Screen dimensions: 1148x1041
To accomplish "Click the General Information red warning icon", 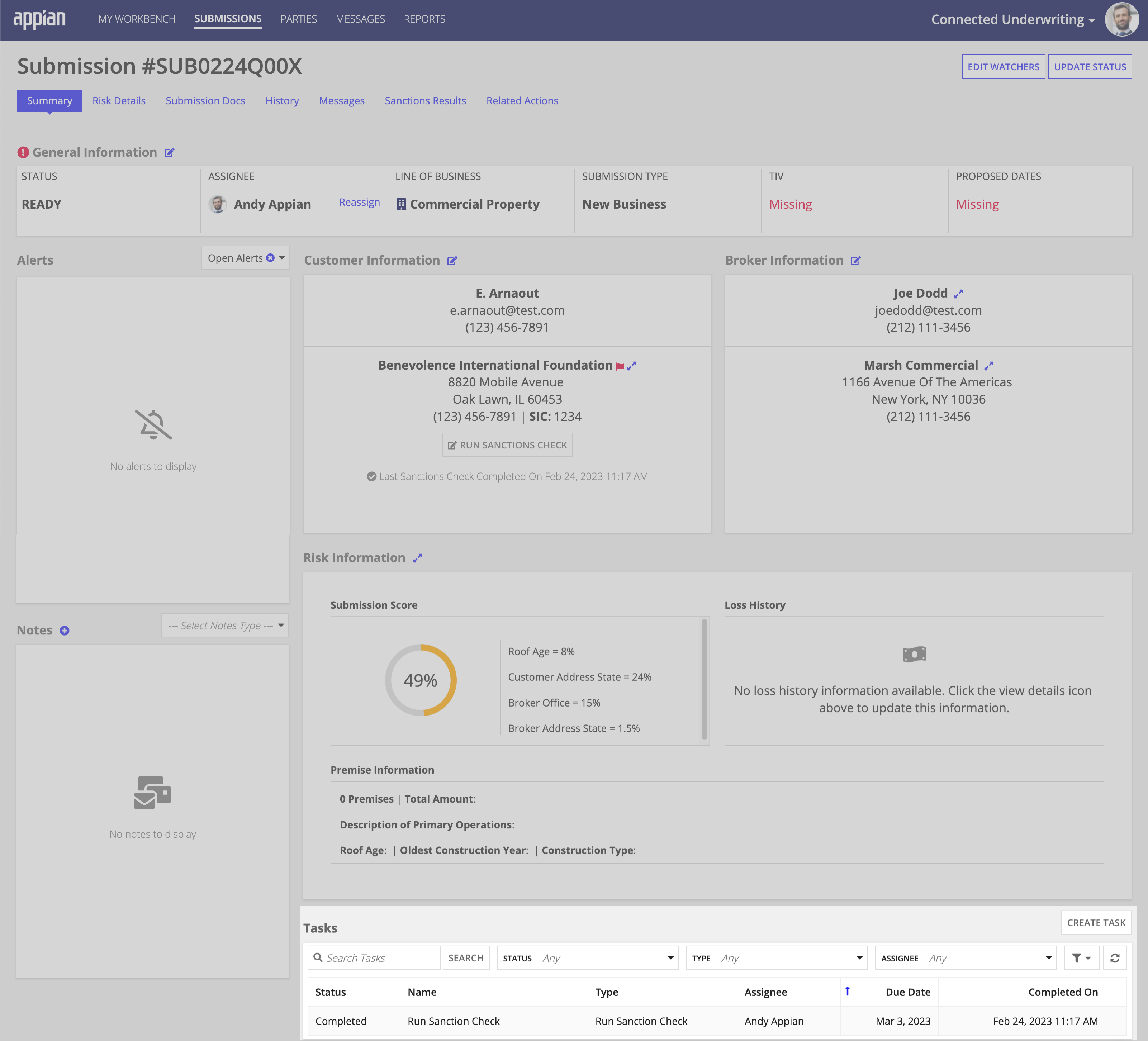I will tap(23, 153).
